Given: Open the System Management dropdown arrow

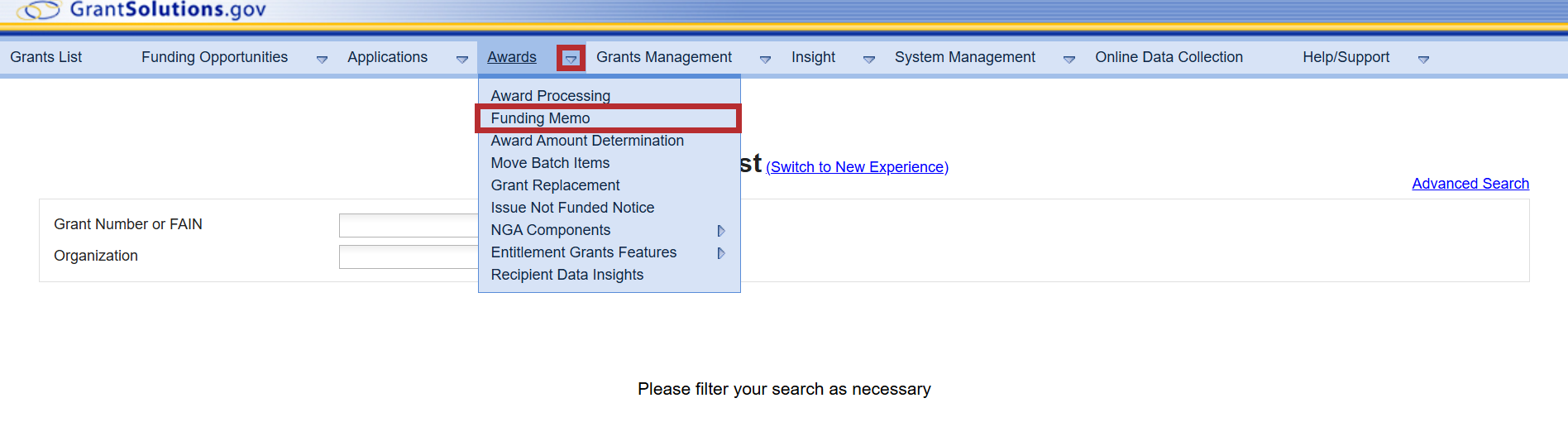Looking at the screenshot, I should [x=1068, y=59].
